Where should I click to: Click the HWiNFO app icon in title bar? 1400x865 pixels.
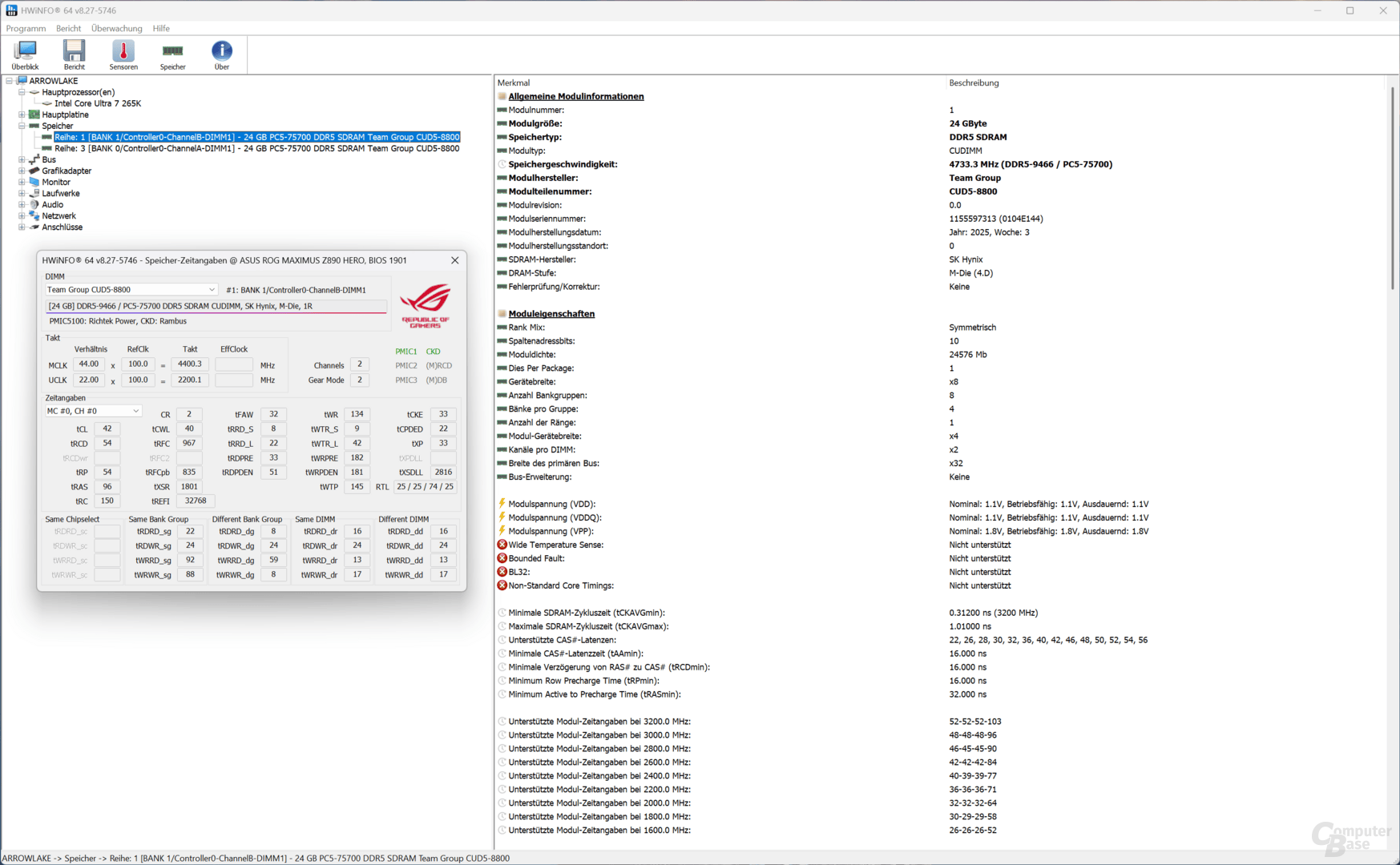(11, 10)
